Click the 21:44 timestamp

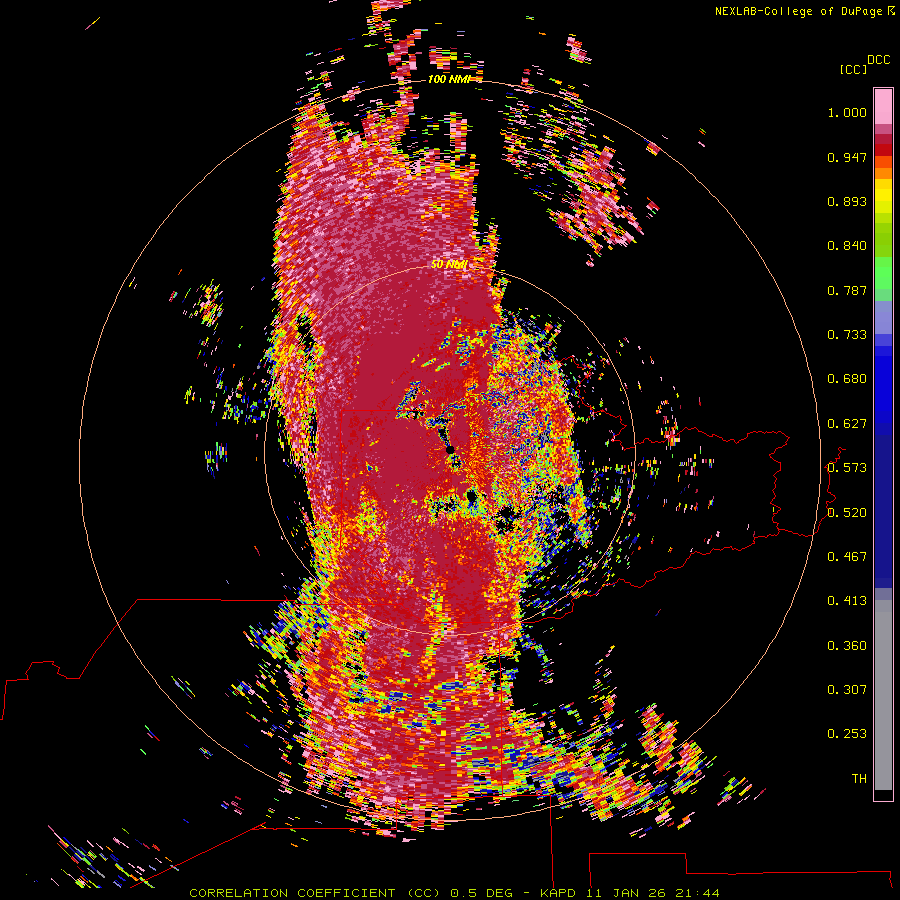pyautogui.click(x=698, y=893)
